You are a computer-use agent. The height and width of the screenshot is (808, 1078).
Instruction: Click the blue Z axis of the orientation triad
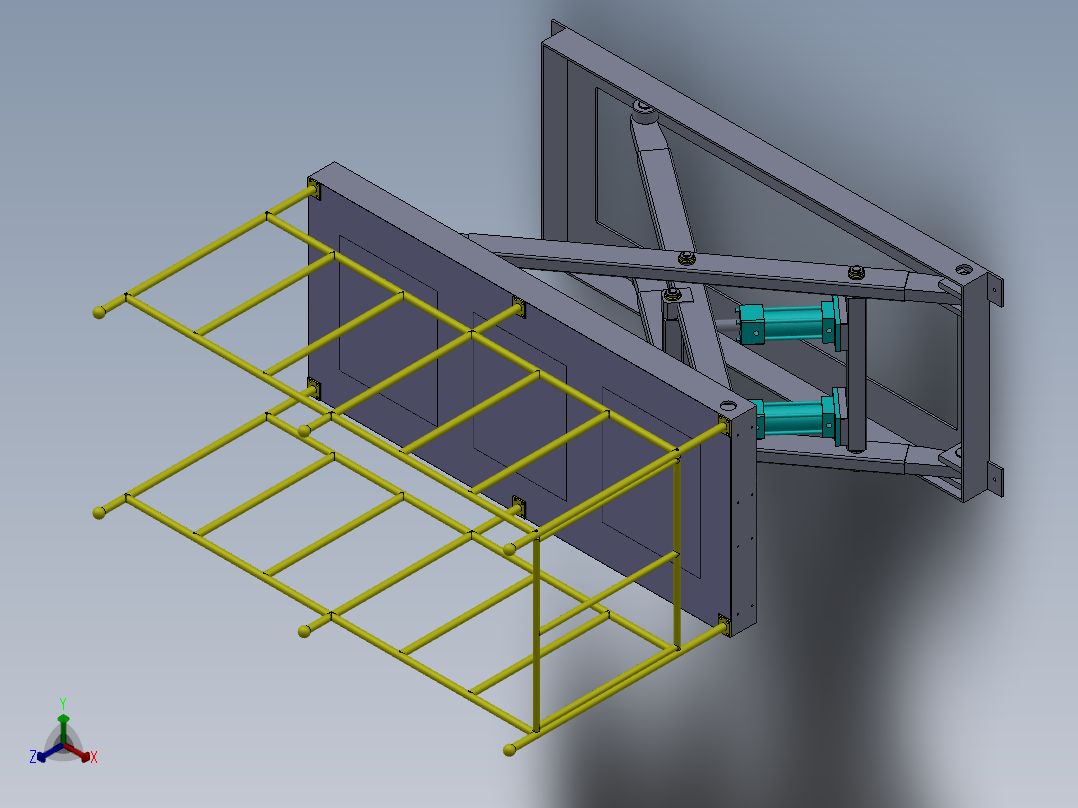pos(48,752)
